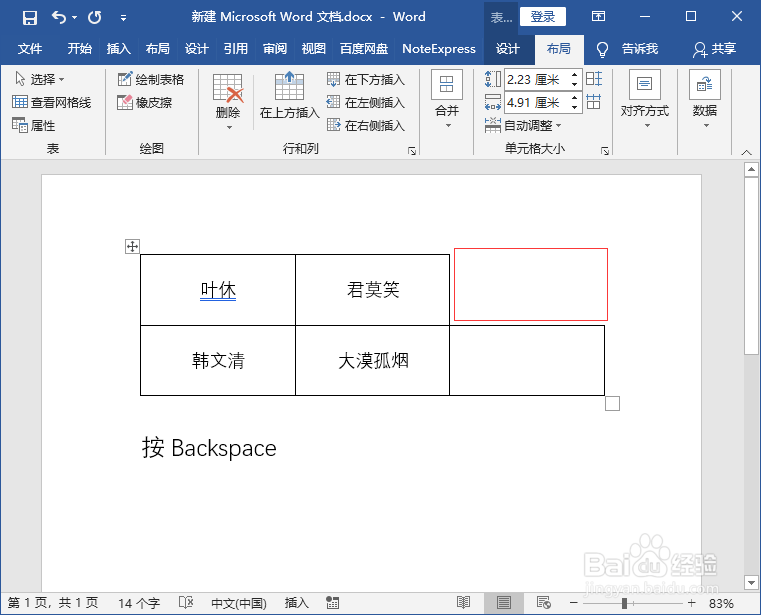Click the cell containing 大漠孤烟
This screenshot has width=761, height=615.
point(373,361)
